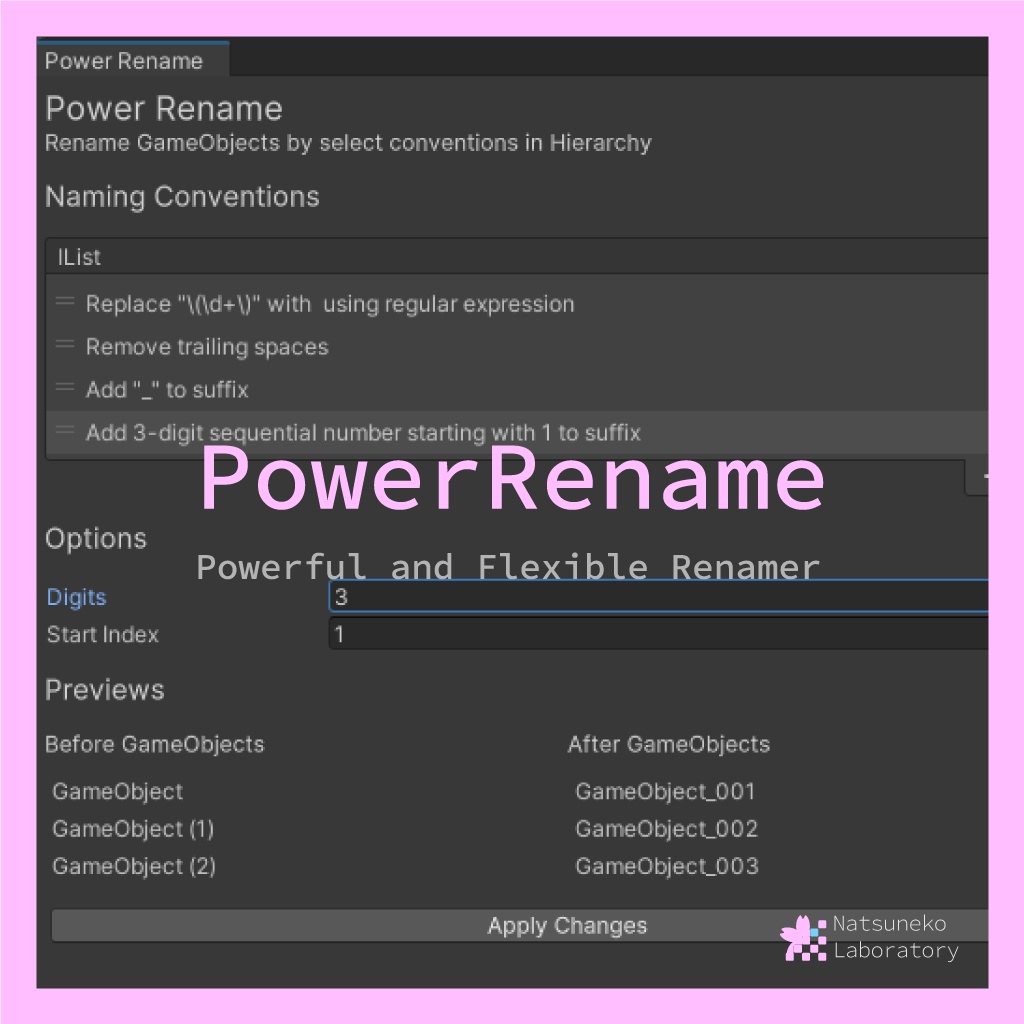Select the Power Rename window tab
The height and width of the screenshot is (1024, 1024).
coord(133,60)
